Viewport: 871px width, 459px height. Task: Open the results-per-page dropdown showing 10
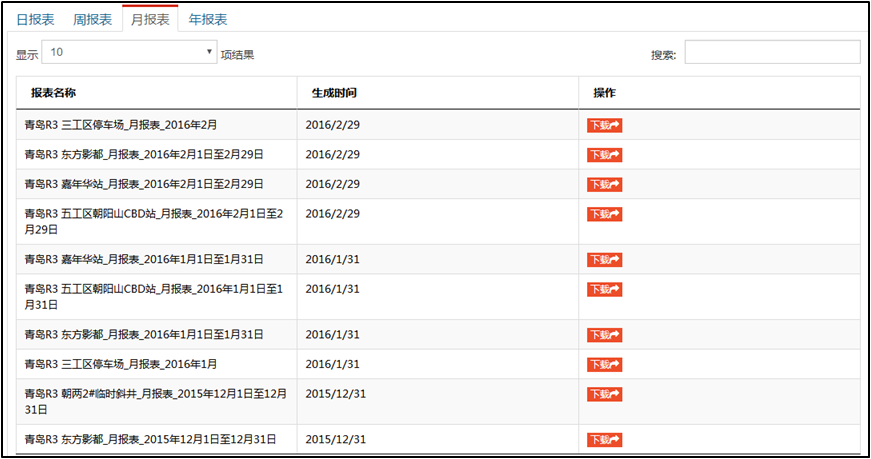[x=129, y=52]
